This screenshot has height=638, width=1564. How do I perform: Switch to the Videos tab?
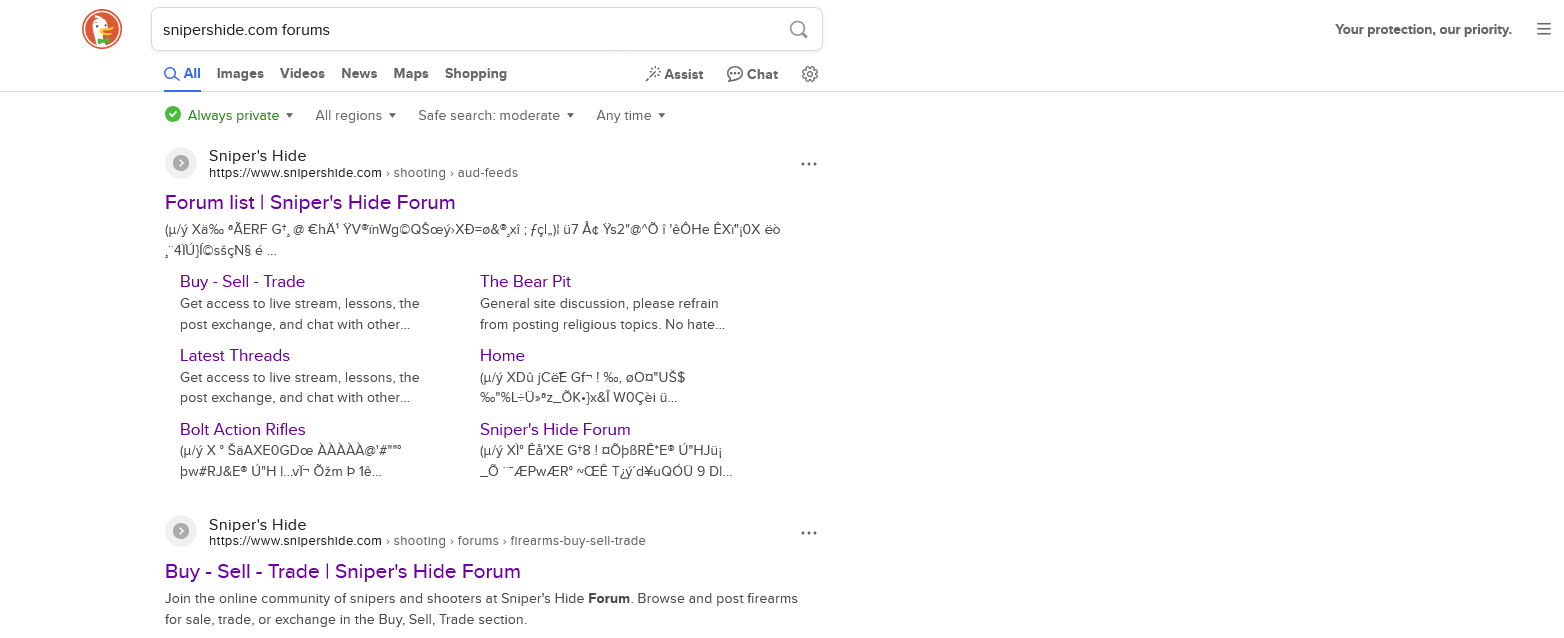point(302,74)
